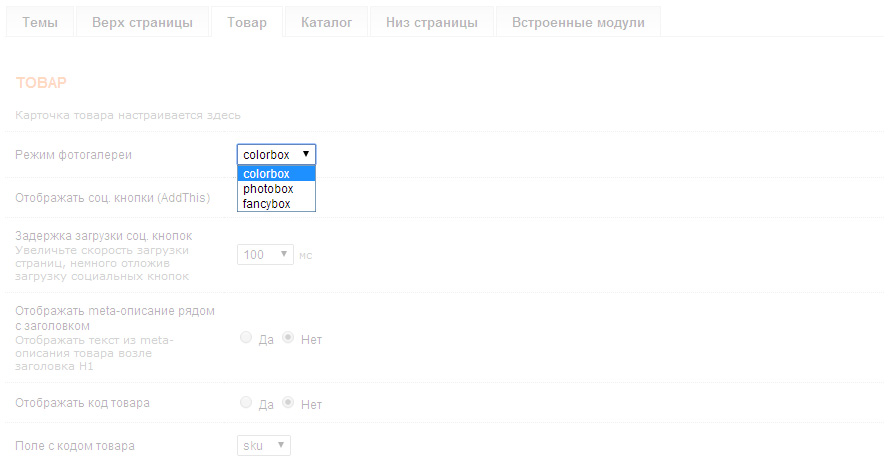Select the Товар tab
This screenshot has height=466, width=892.
[247, 22]
